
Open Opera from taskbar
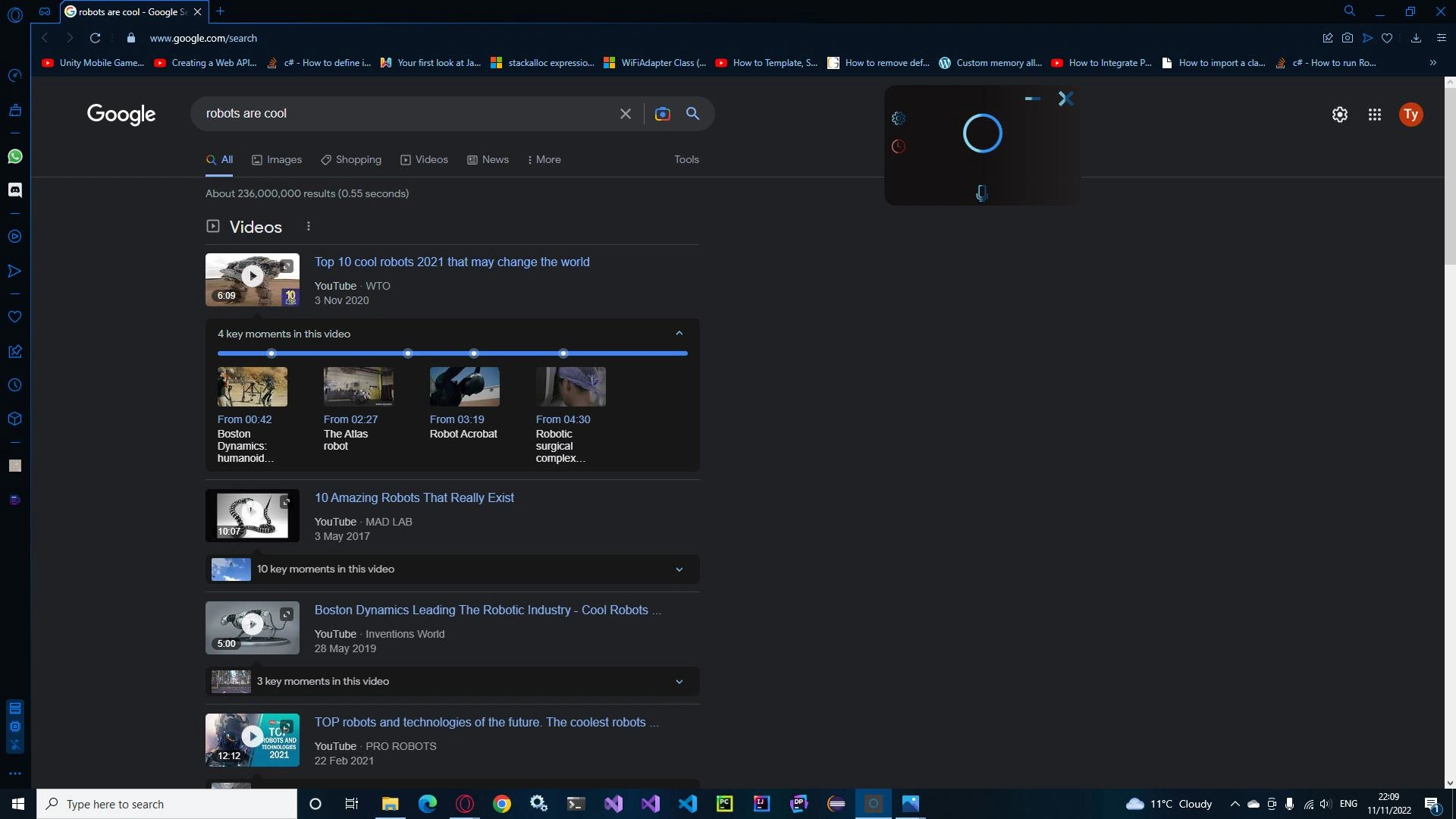click(465, 804)
